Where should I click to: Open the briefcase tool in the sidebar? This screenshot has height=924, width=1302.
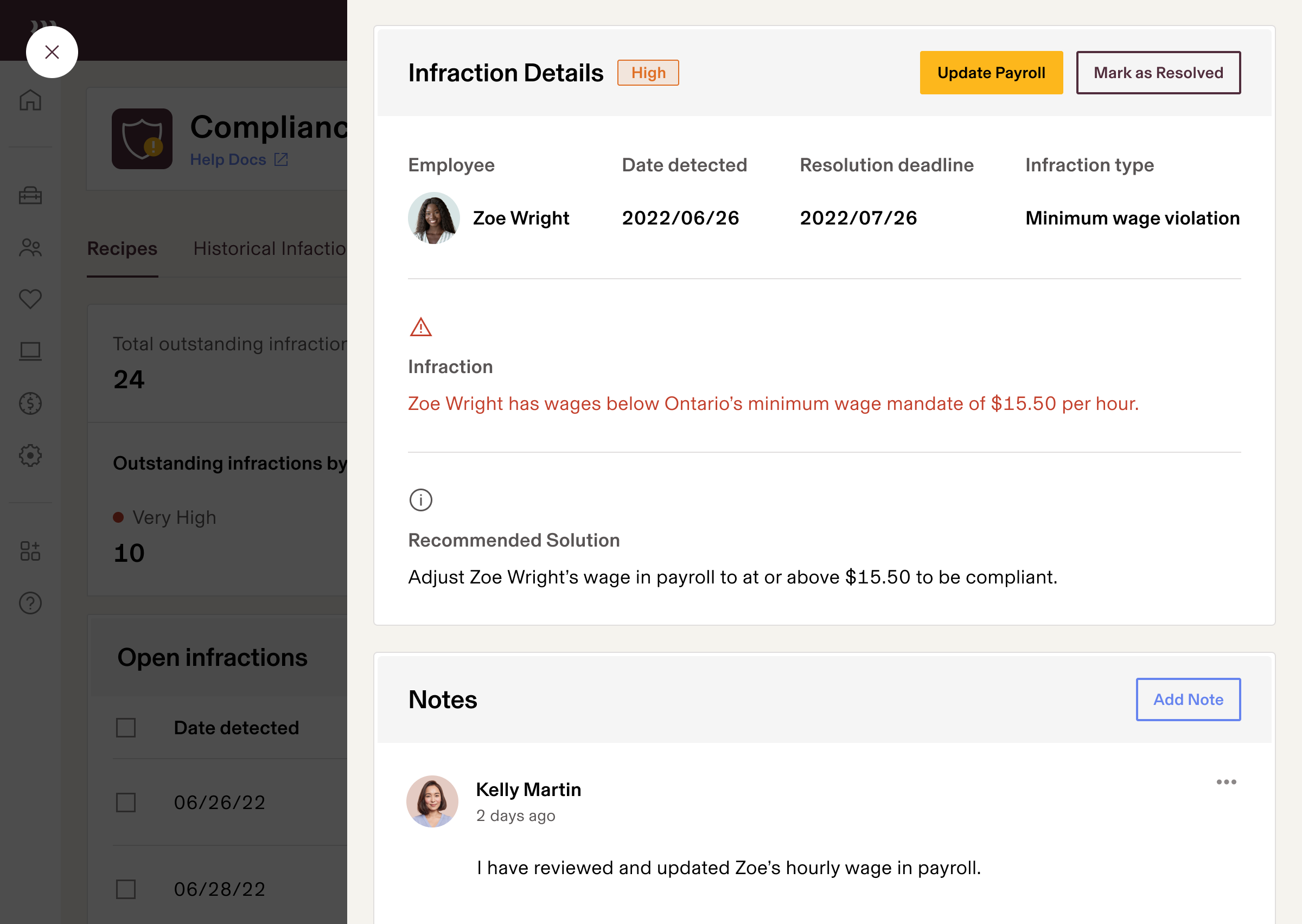tap(30, 196)
